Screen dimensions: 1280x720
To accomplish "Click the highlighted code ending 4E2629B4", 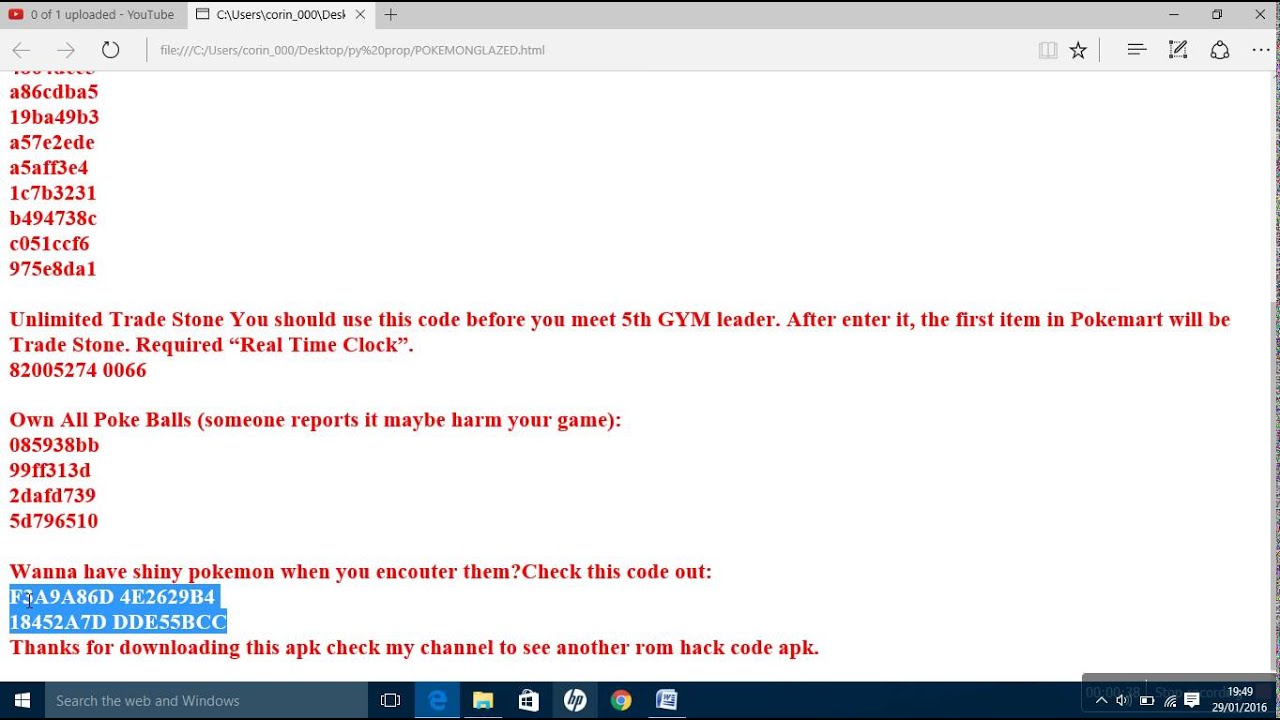I will (x=113, y=597).
